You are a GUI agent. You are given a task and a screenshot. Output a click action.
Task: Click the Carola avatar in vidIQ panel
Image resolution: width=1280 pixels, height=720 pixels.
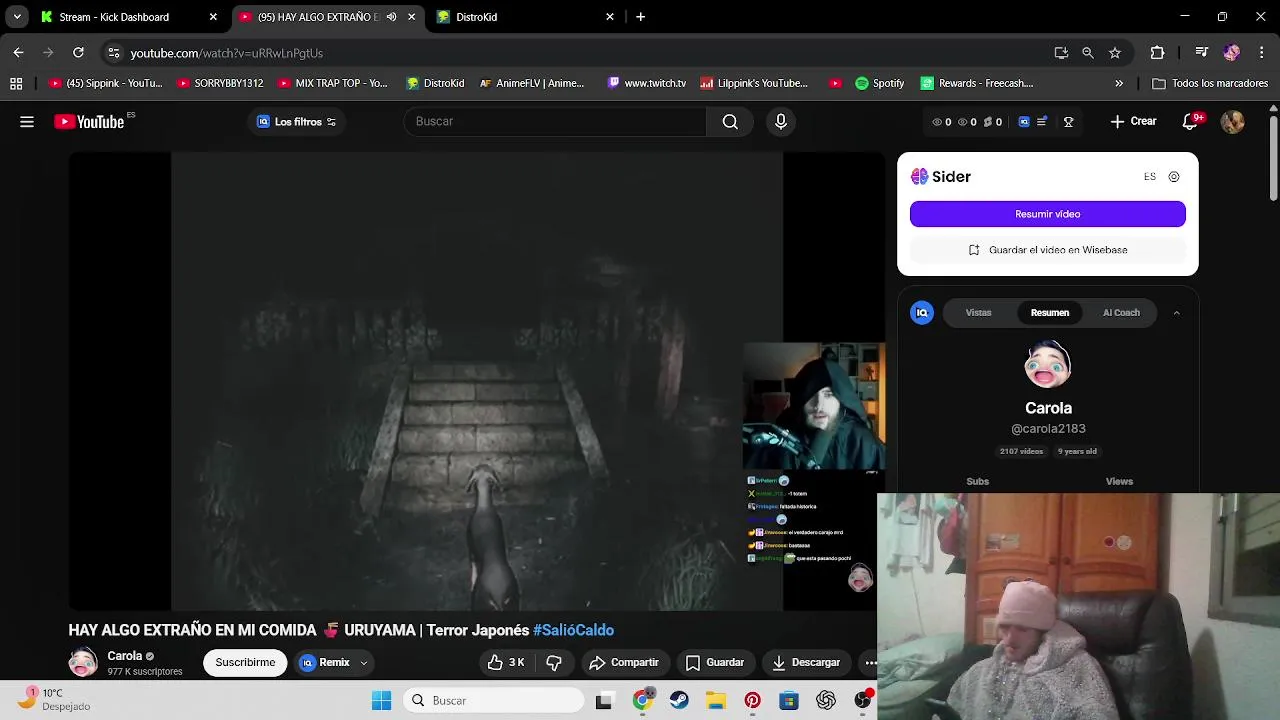(1048, 365)
